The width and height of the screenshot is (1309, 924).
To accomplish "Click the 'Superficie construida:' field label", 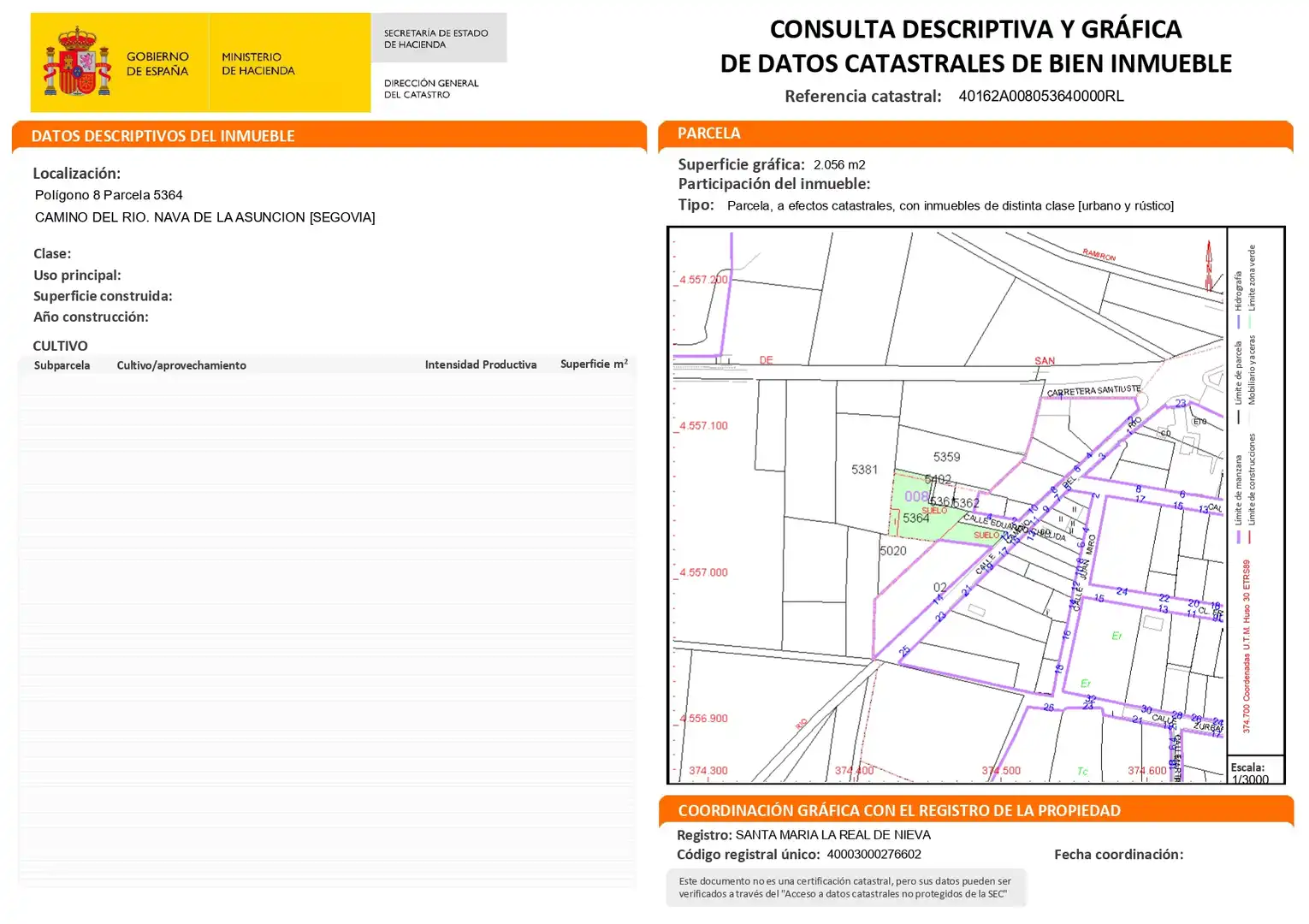I will pyautogui.click(x=103, y=296).
